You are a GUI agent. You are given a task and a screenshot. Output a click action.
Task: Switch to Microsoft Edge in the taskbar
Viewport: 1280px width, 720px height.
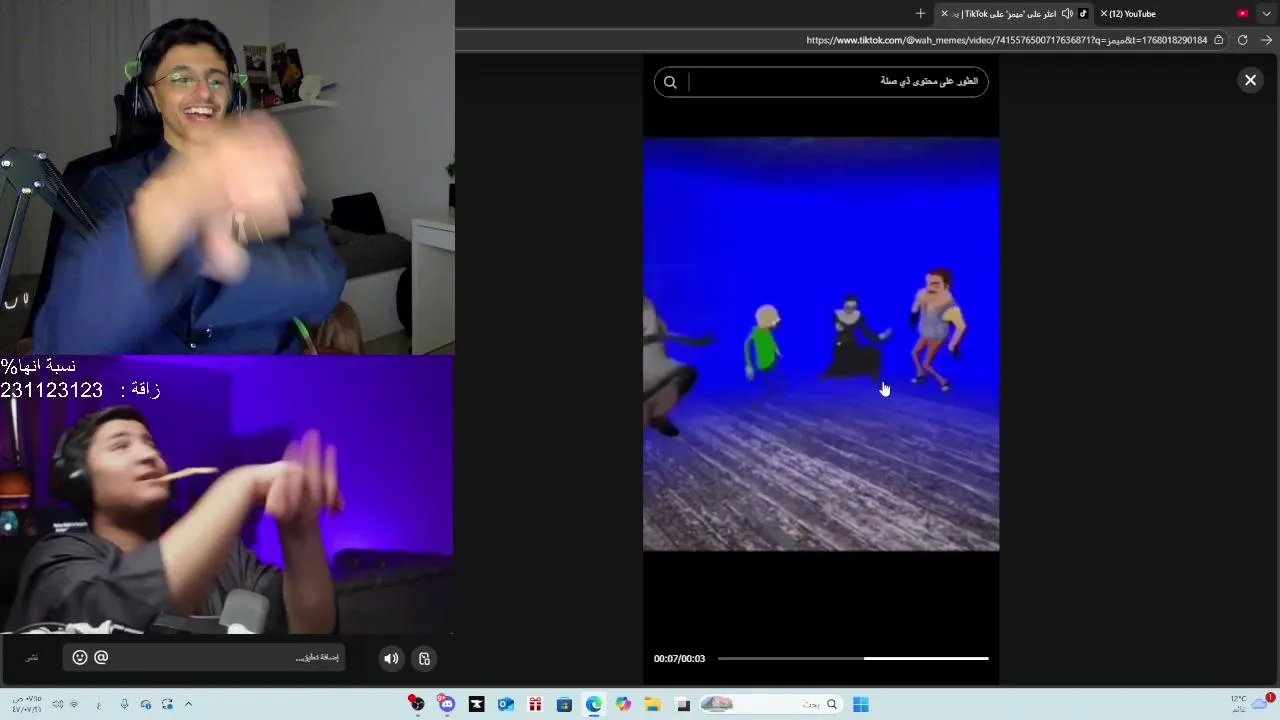point(594,704)
